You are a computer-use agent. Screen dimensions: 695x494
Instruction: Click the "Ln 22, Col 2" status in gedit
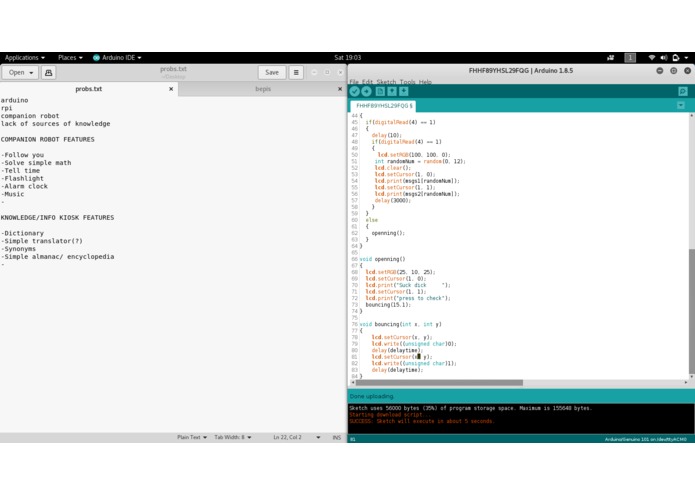click(x=287, y=437)
